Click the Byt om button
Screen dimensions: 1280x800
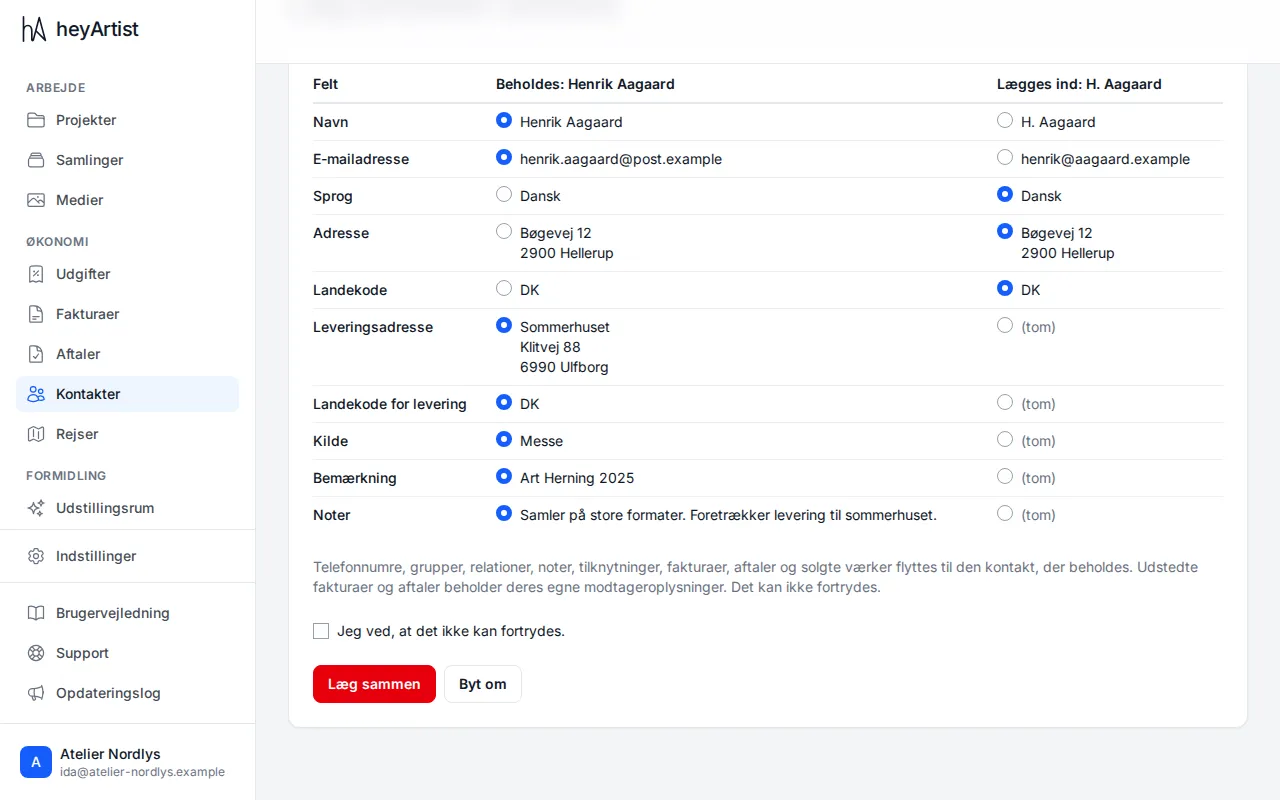click(483, 684)
